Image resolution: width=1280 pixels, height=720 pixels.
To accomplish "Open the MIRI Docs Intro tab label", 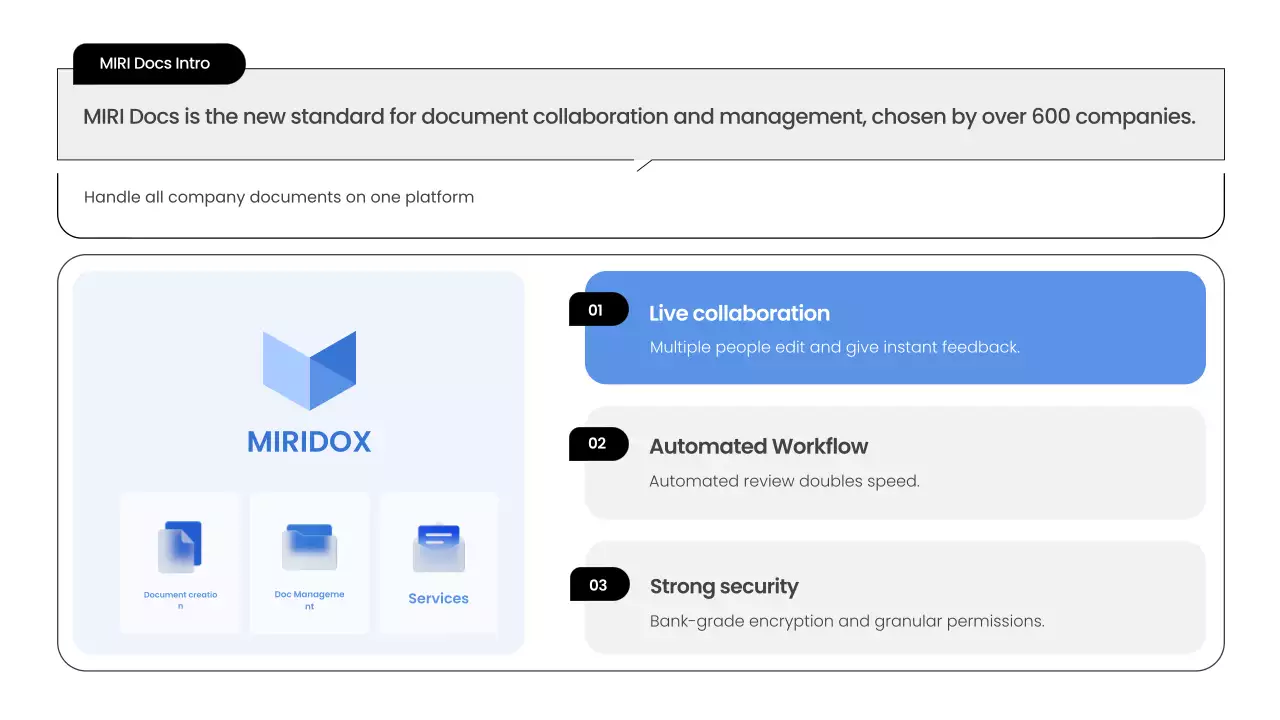I will (156, 63).
